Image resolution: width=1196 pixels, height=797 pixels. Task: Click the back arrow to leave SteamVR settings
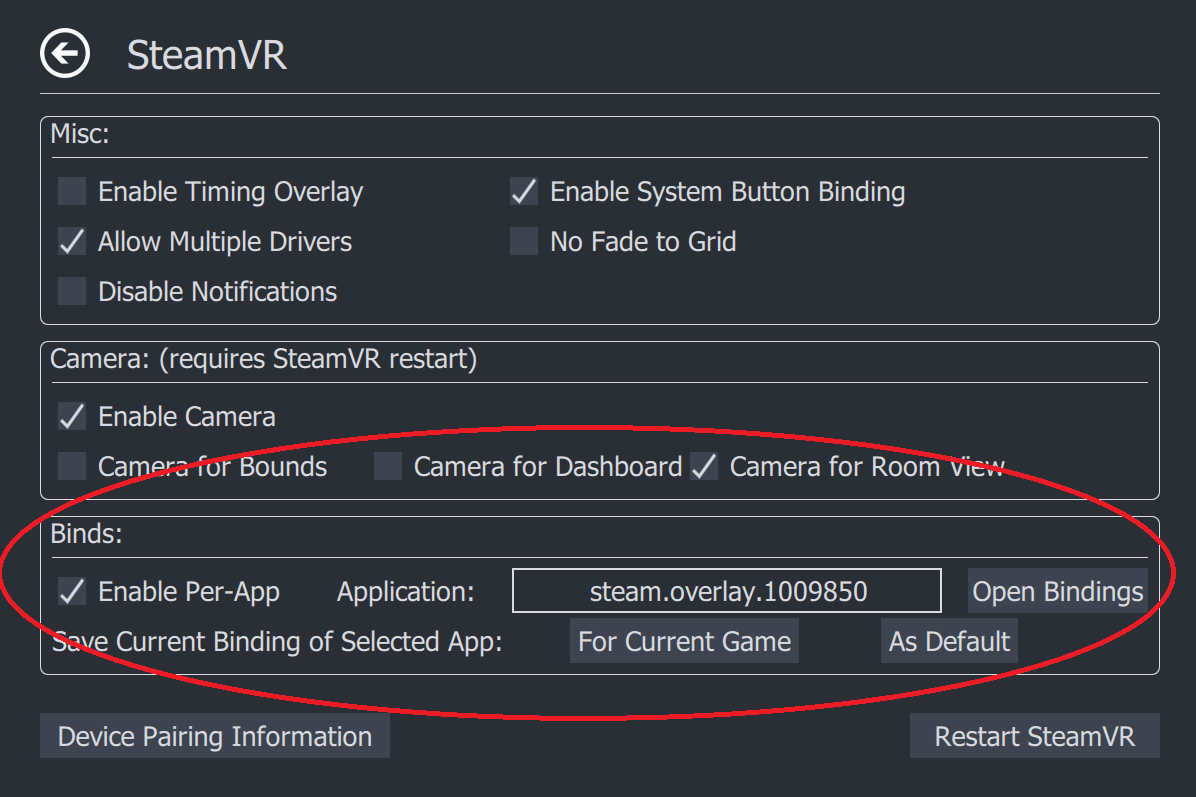click(x=64, y=54)
